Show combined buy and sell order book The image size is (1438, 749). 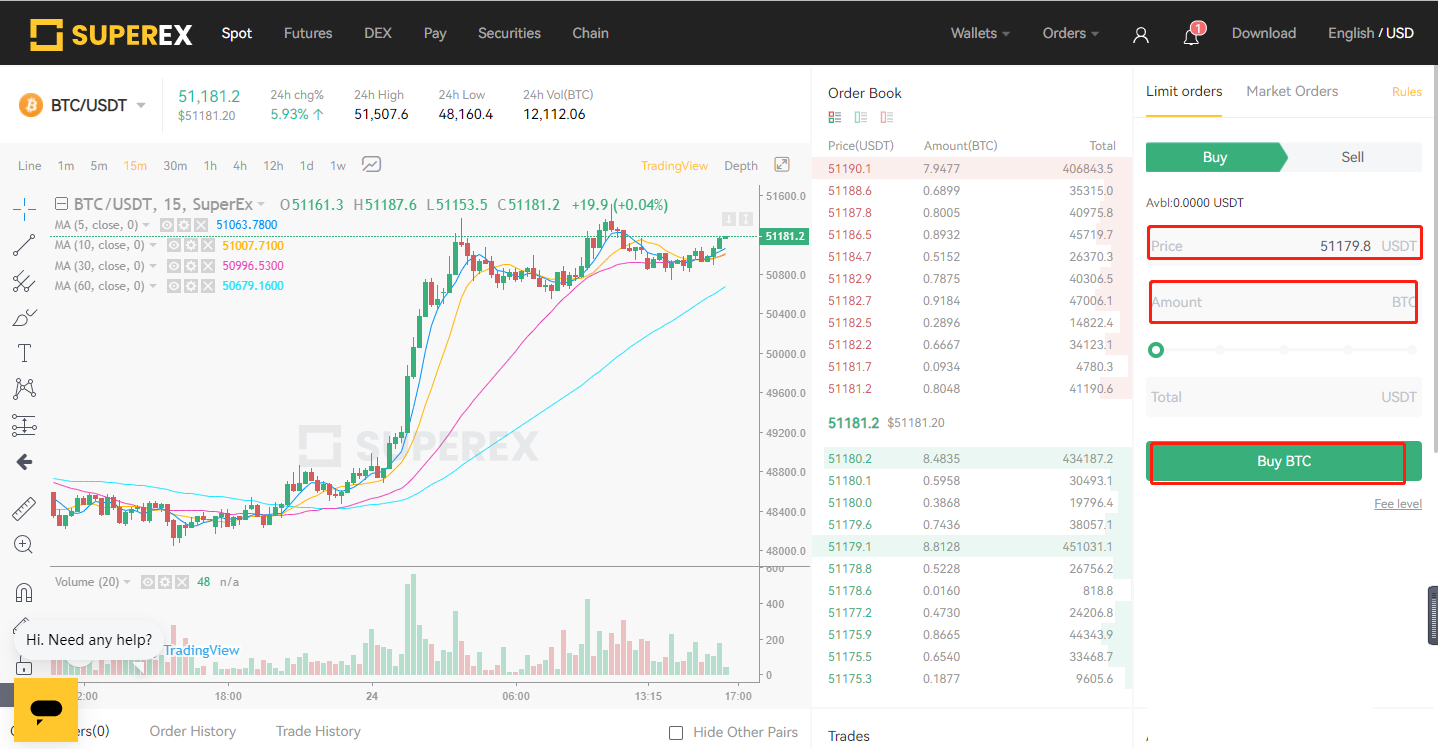click(x=835, y=118)
